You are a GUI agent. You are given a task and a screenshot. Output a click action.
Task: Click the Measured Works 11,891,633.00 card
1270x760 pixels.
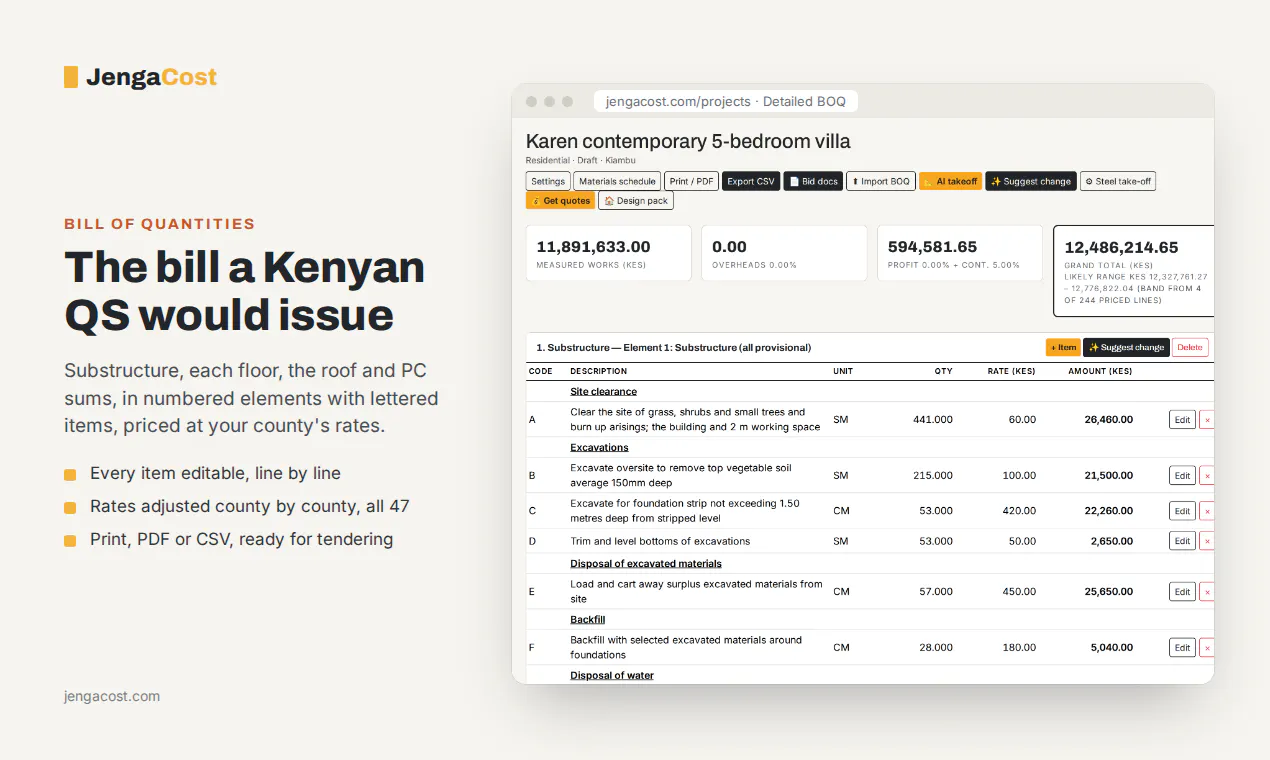(x=608, y=253)
